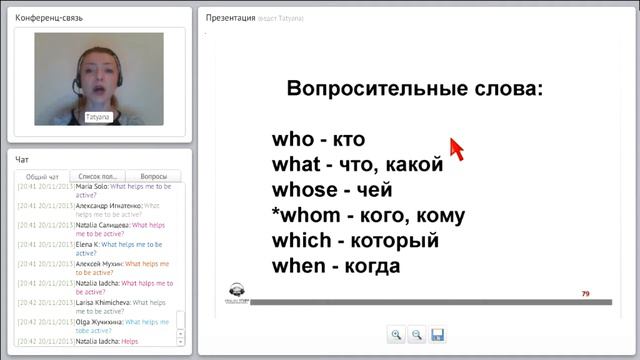Click the 'what - что, какой' line

click(x=358, y=164)
